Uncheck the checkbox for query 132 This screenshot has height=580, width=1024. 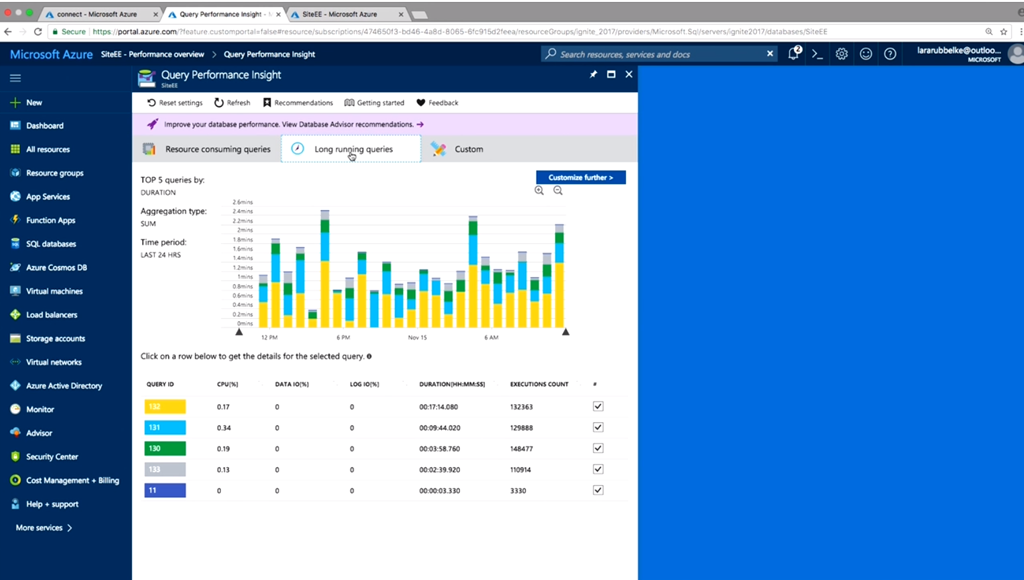(598, 406)
